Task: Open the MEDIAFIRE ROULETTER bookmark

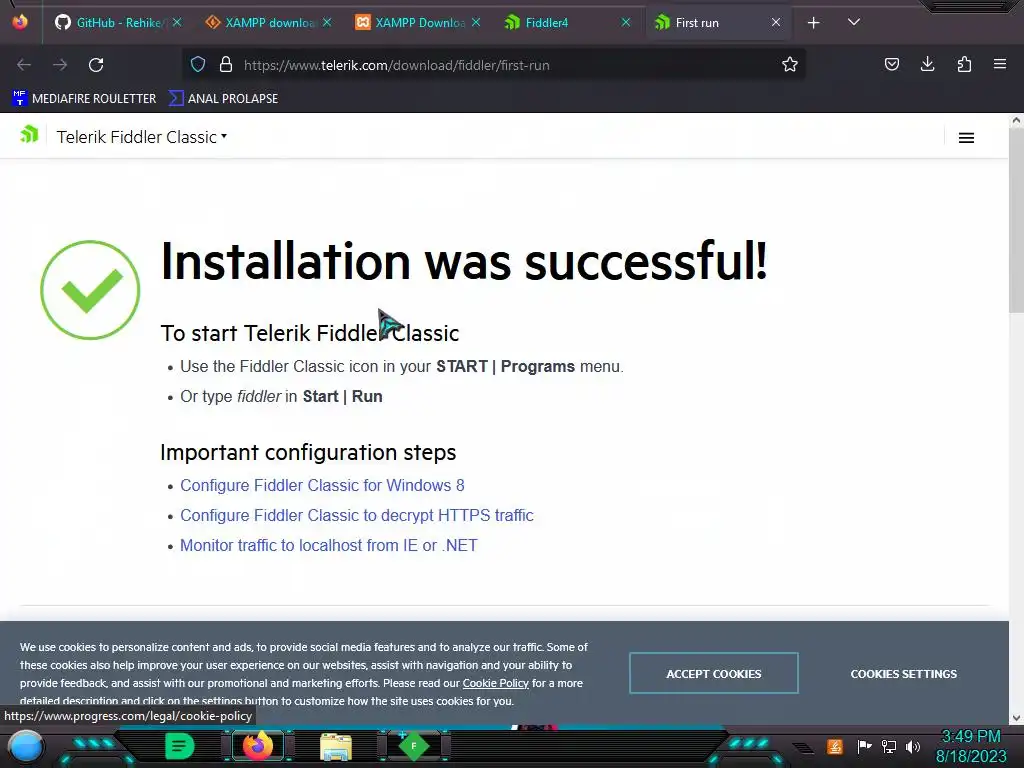Action: (84, 99)
